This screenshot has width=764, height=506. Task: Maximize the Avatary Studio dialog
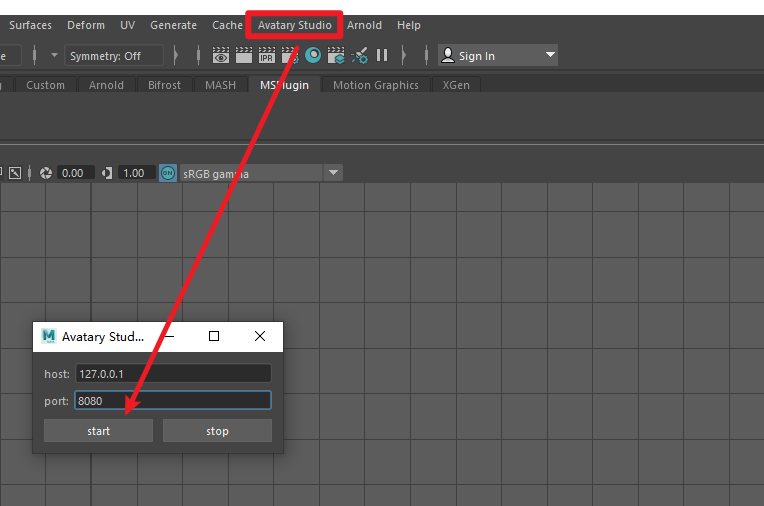213,336
